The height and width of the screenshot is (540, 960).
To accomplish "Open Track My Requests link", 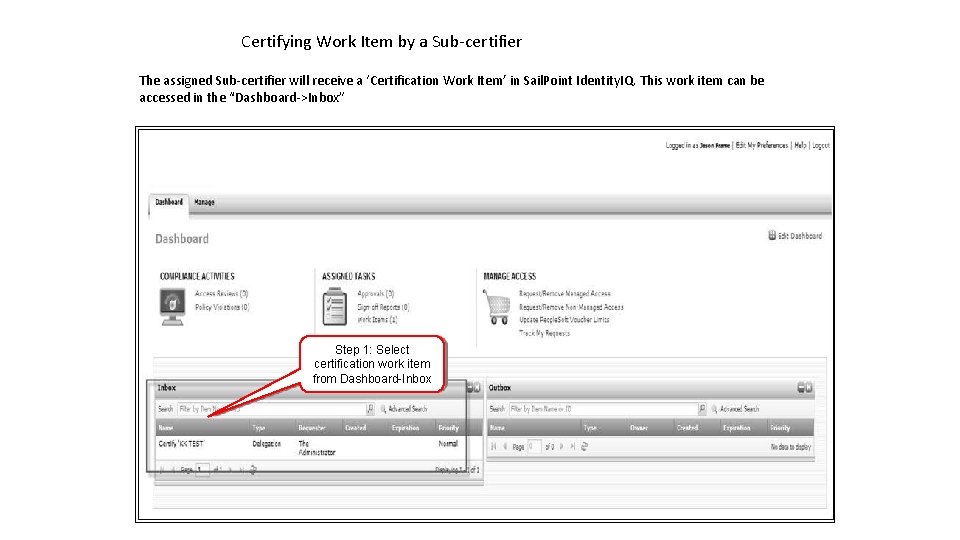I will [x=544, y=333].
